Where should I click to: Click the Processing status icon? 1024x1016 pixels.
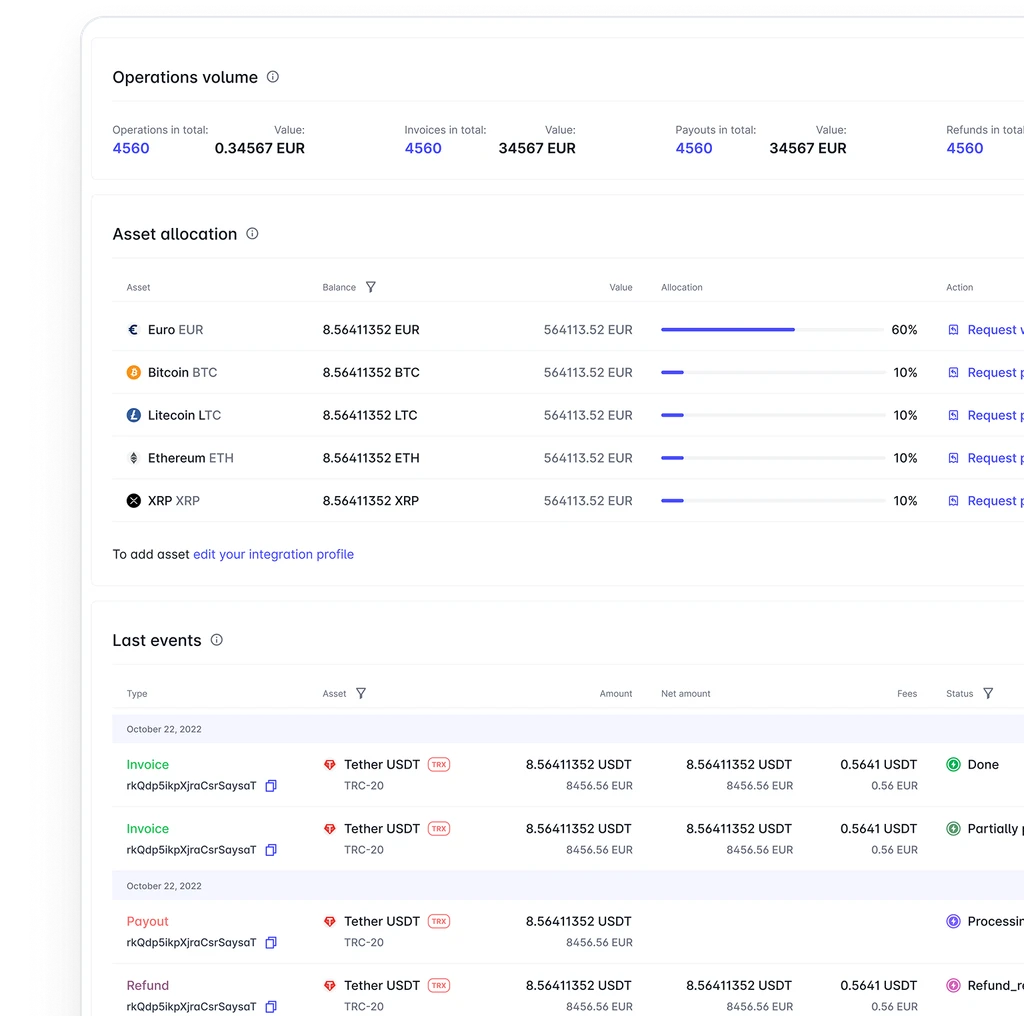[953, 921]
